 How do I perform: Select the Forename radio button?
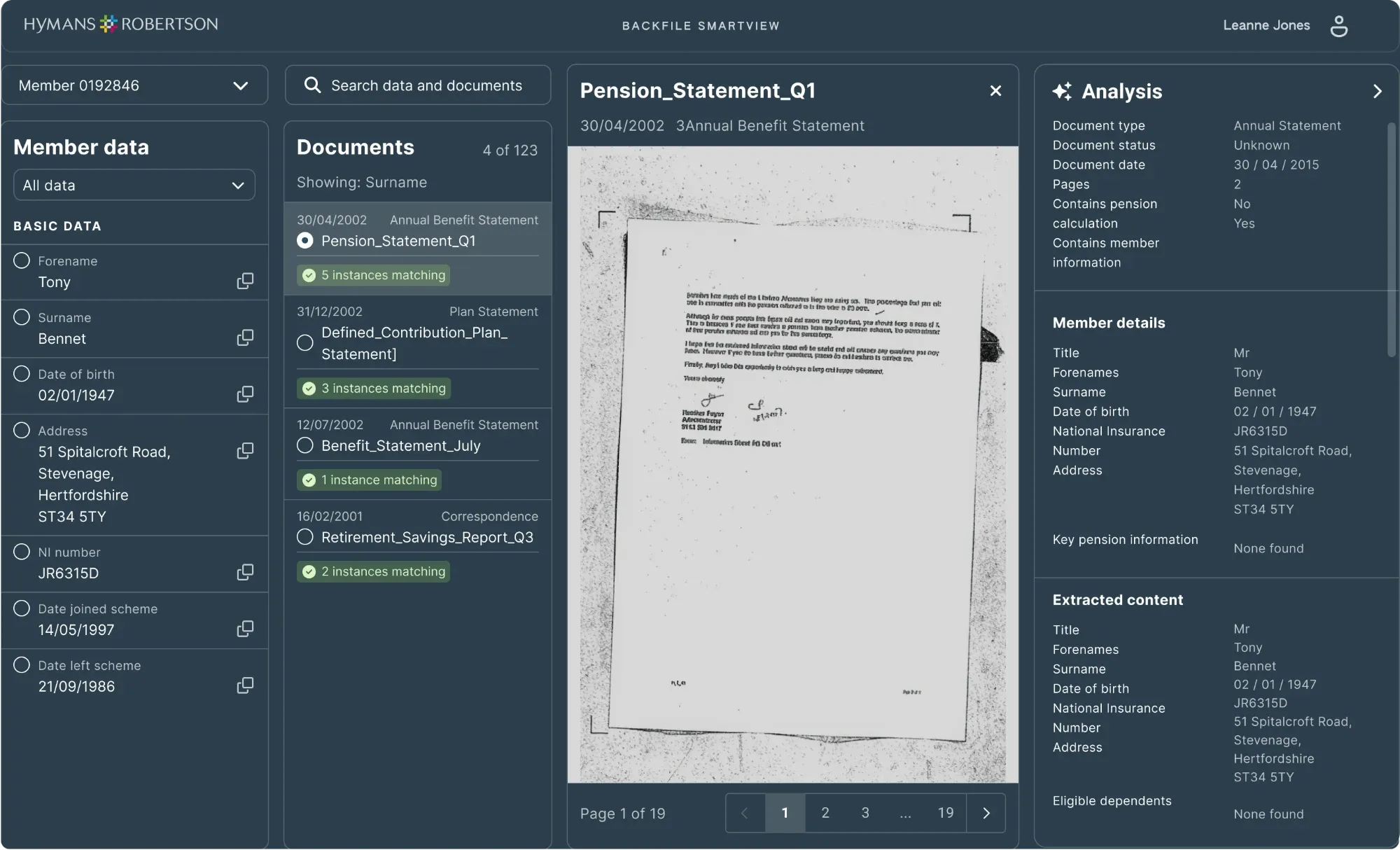(22, 260)
